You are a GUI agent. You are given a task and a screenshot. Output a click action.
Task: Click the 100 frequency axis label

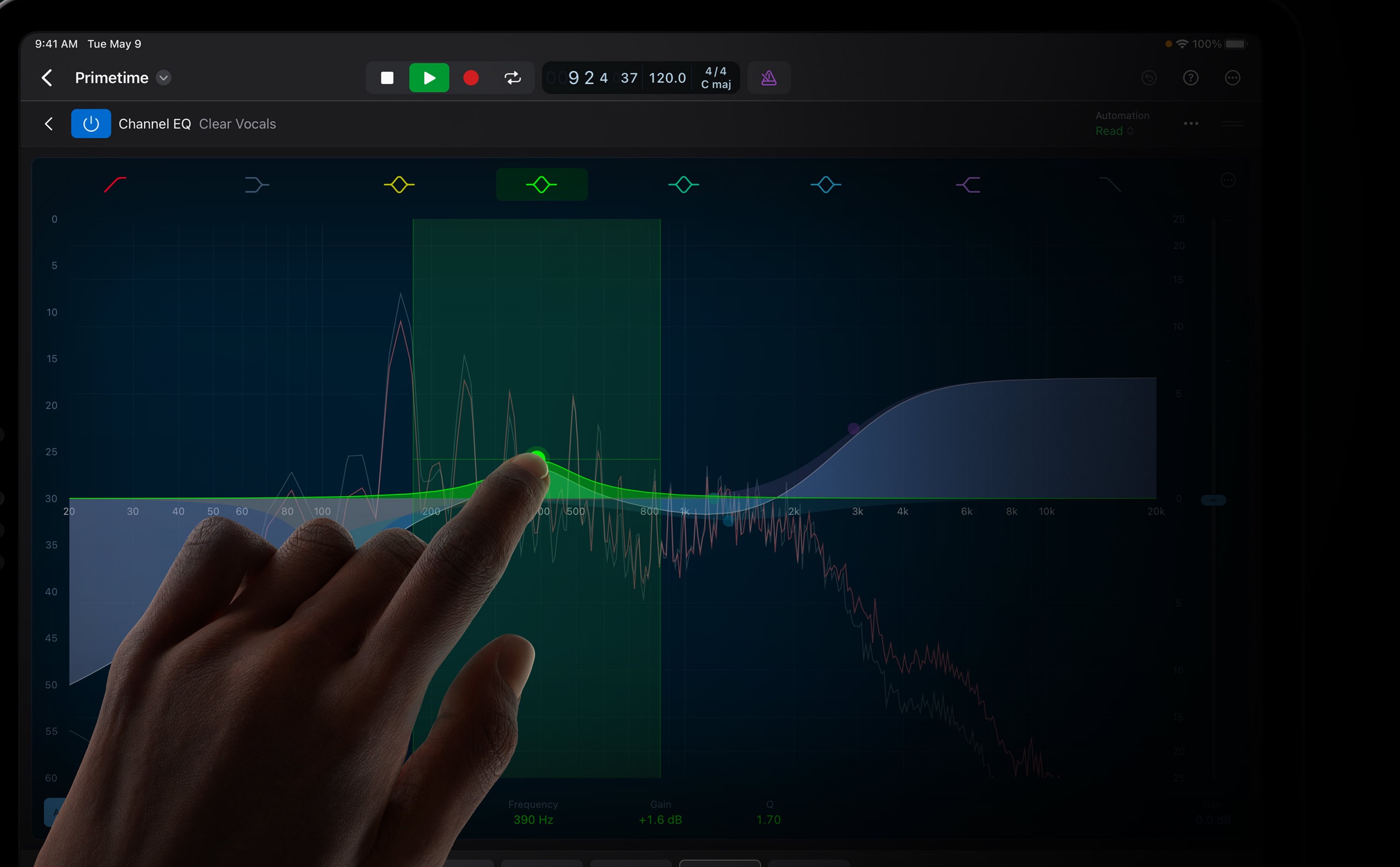pyautogui.click(x=322, y=511)
